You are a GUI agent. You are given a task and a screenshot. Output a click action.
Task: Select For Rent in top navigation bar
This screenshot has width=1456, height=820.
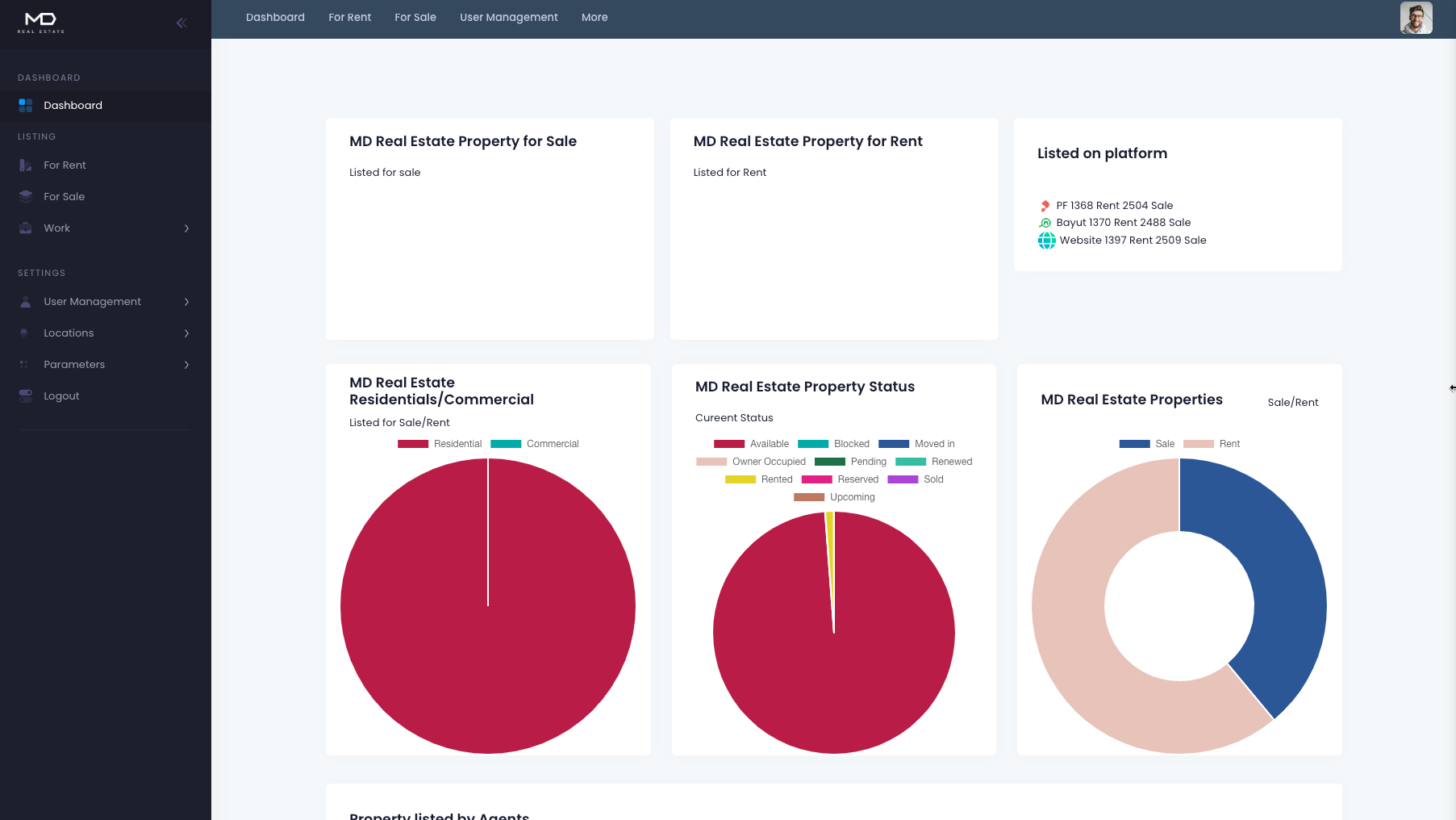pyautogui.click(x=349, y=18)
